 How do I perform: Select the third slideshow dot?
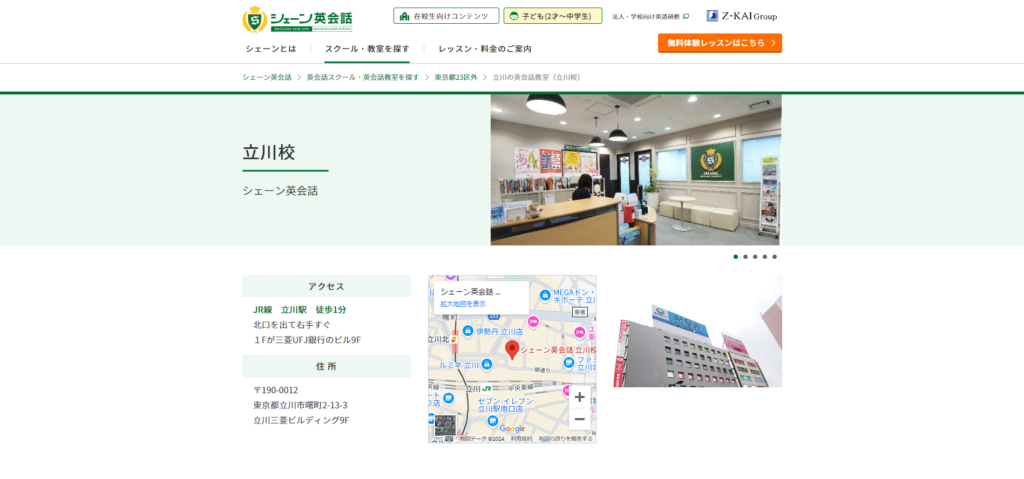click(x=755, y=257)
